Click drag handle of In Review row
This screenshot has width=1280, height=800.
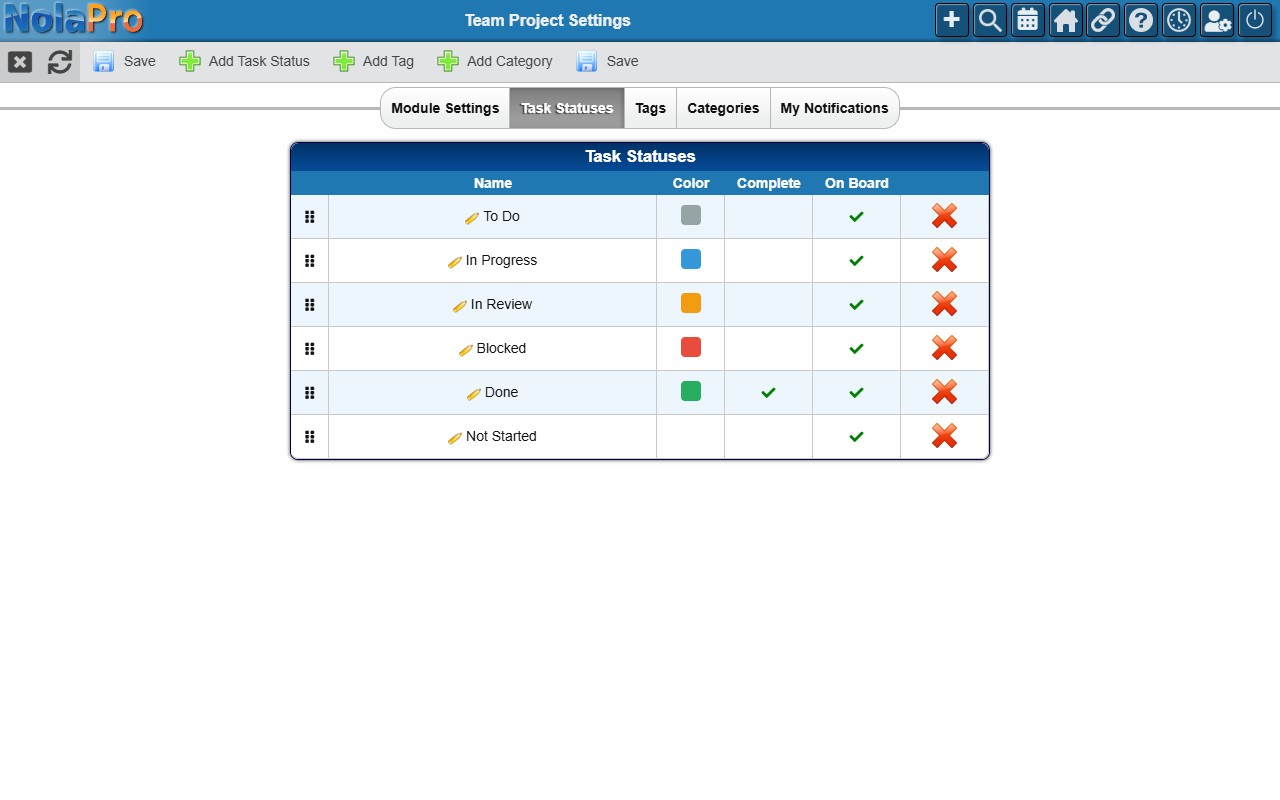pos(309,305)
